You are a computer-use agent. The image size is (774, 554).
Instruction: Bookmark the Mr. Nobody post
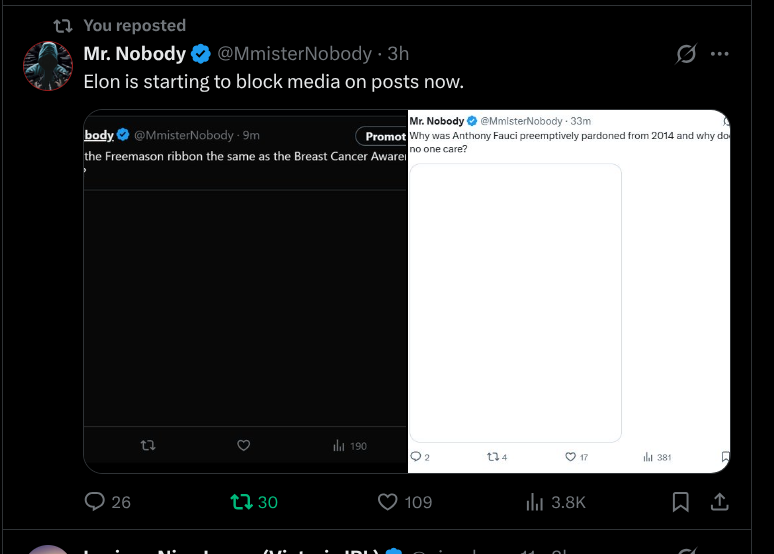tap(681, 501)
